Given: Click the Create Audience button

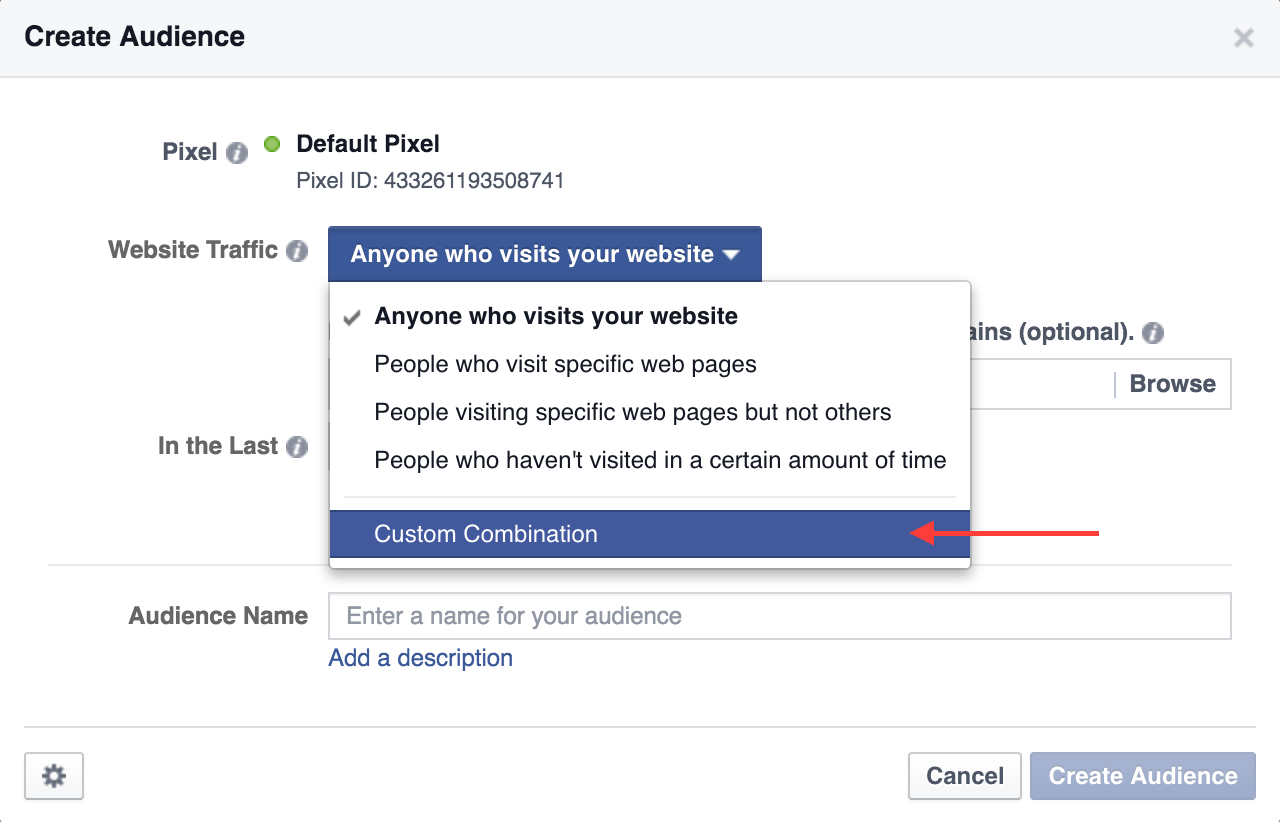Looking at the screenshot, I should coord(1142,776).
